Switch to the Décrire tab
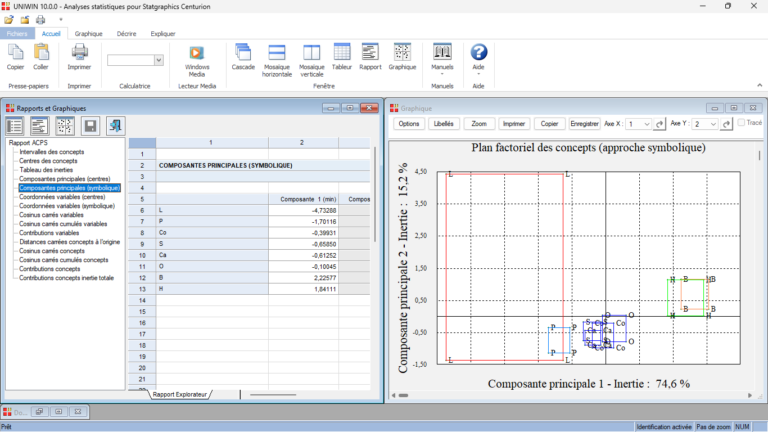Screen dimensions: 768x432 click(126, 34)
